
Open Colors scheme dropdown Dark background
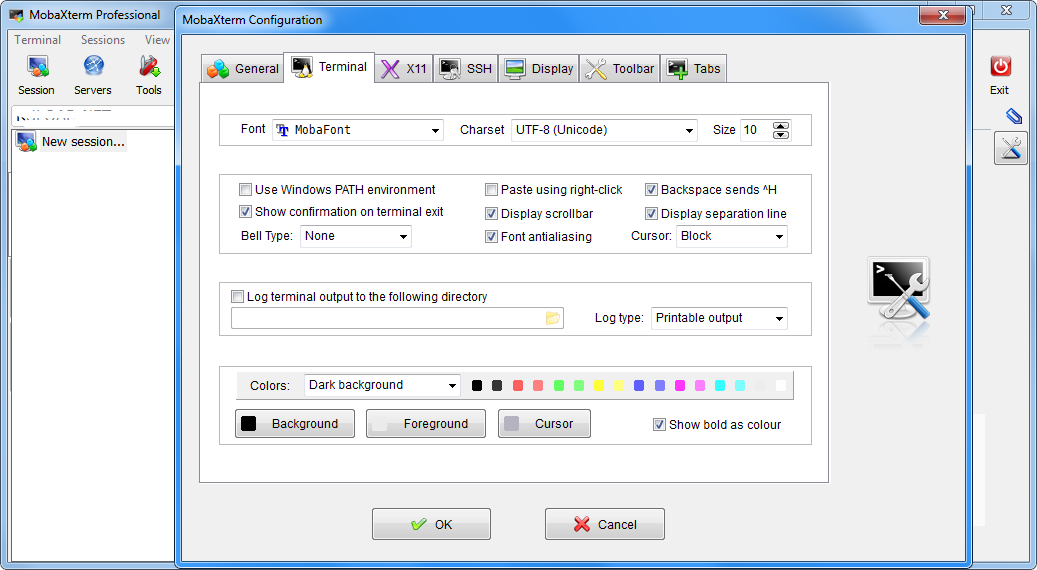[x=382, y=385]
